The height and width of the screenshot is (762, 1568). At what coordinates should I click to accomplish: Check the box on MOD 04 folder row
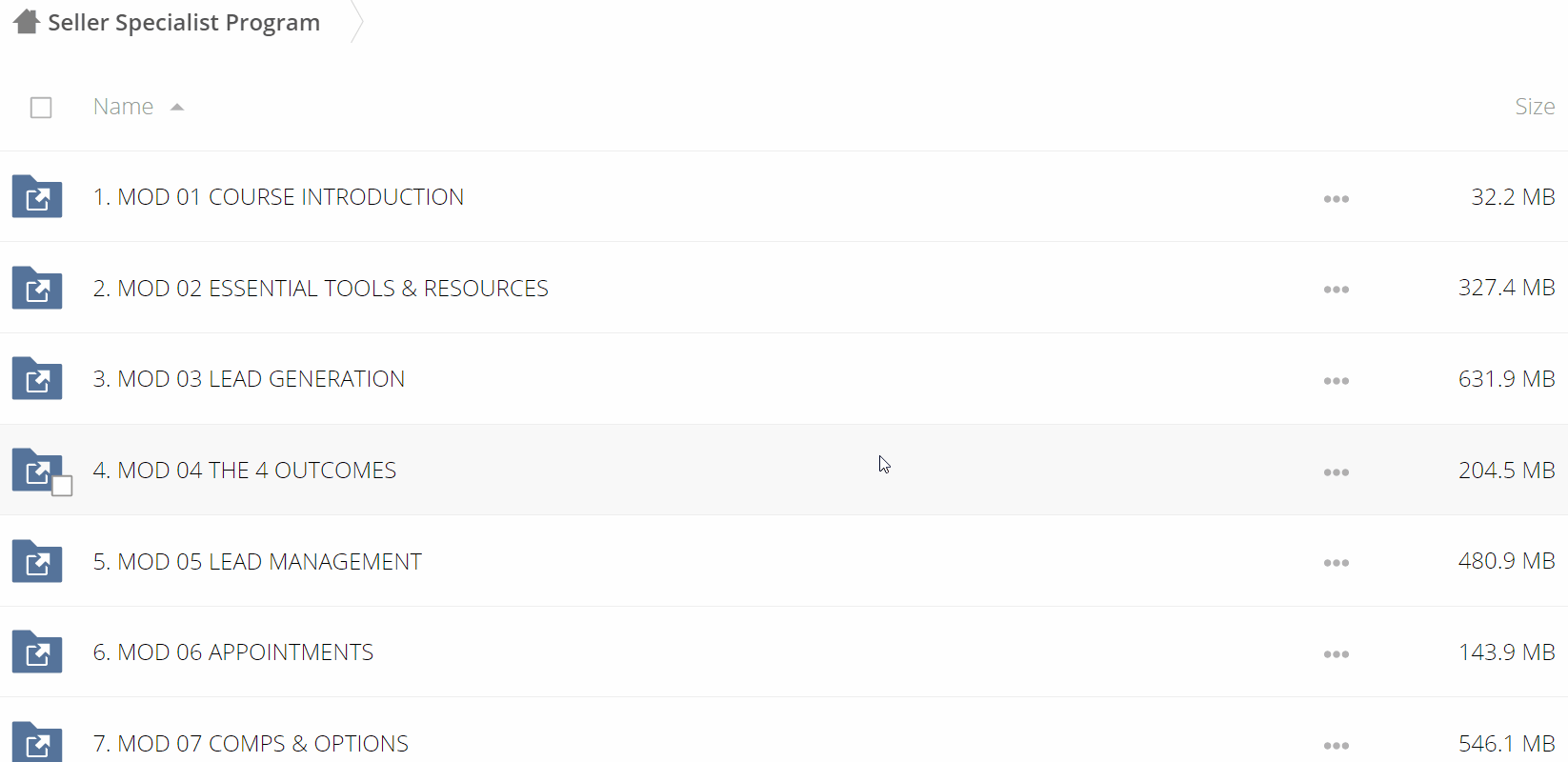[x=62, y=487]
